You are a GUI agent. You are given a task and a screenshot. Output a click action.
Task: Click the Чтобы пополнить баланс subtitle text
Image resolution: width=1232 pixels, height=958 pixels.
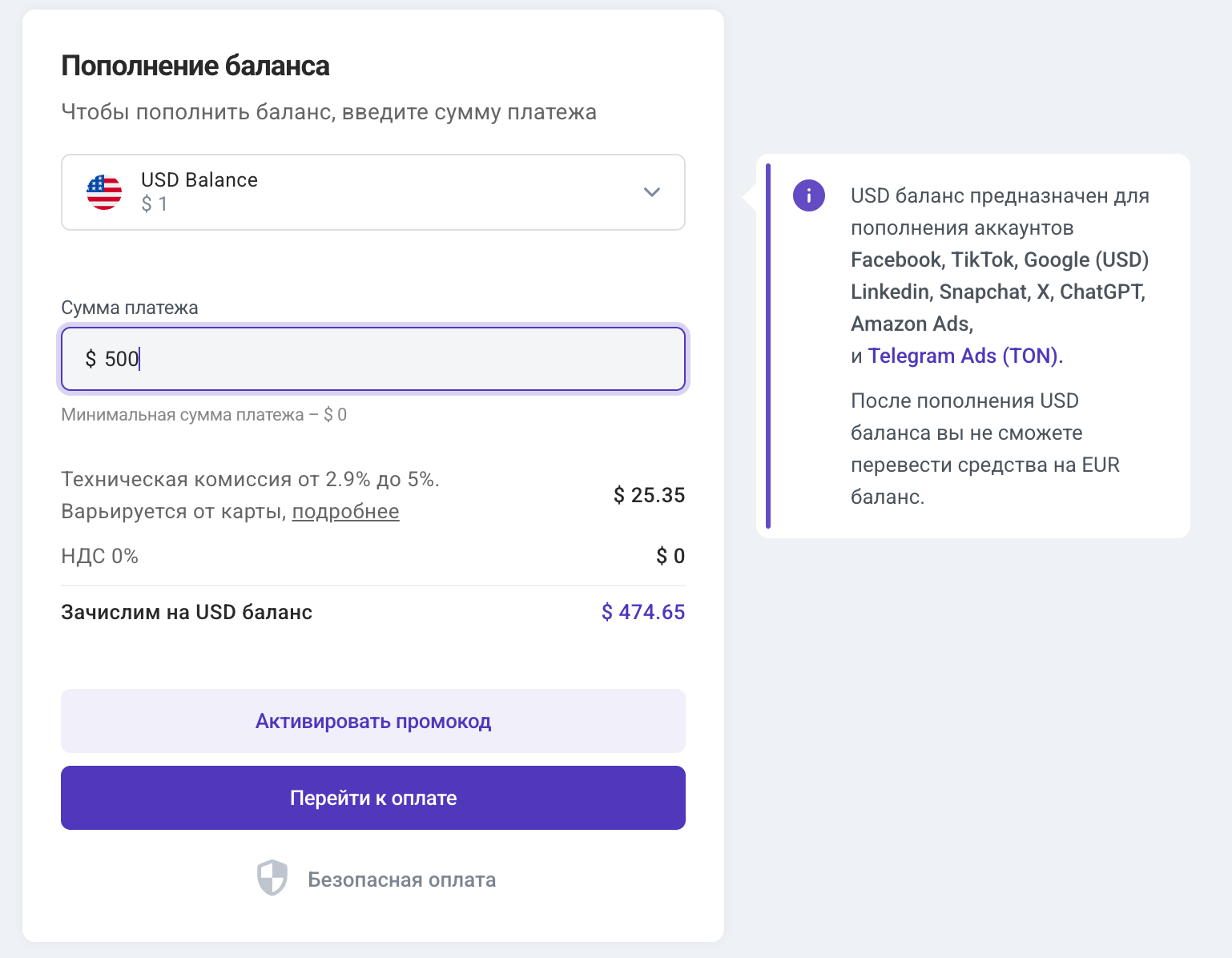pos(329,112)
